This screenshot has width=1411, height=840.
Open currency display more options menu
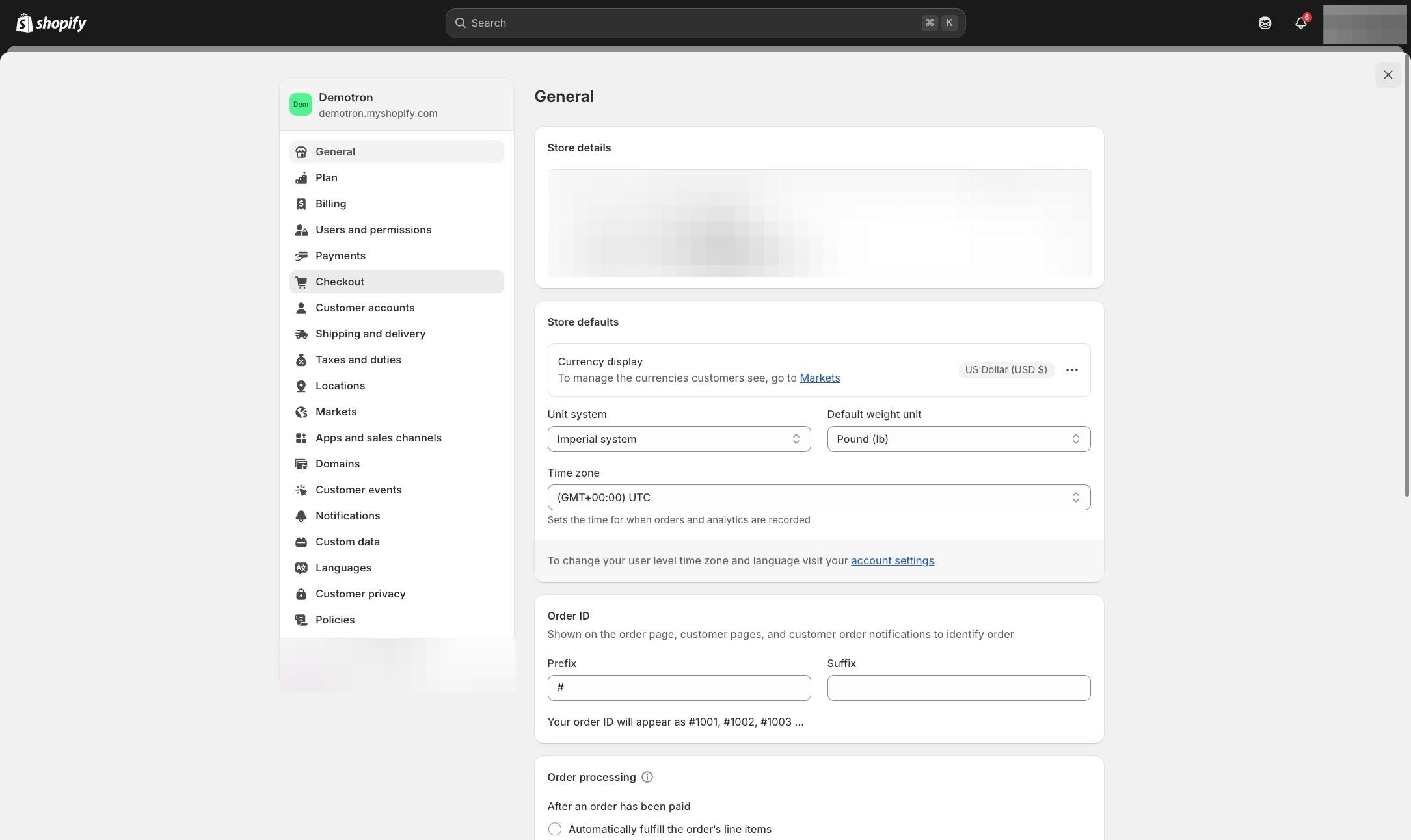(1071, 370)
